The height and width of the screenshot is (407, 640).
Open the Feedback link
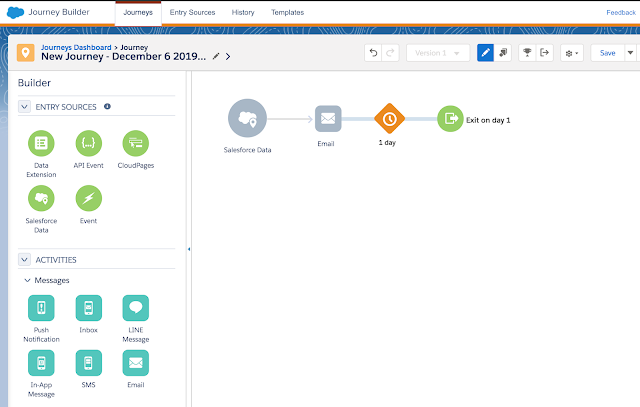pyautogui.click(x=621, y=13)
